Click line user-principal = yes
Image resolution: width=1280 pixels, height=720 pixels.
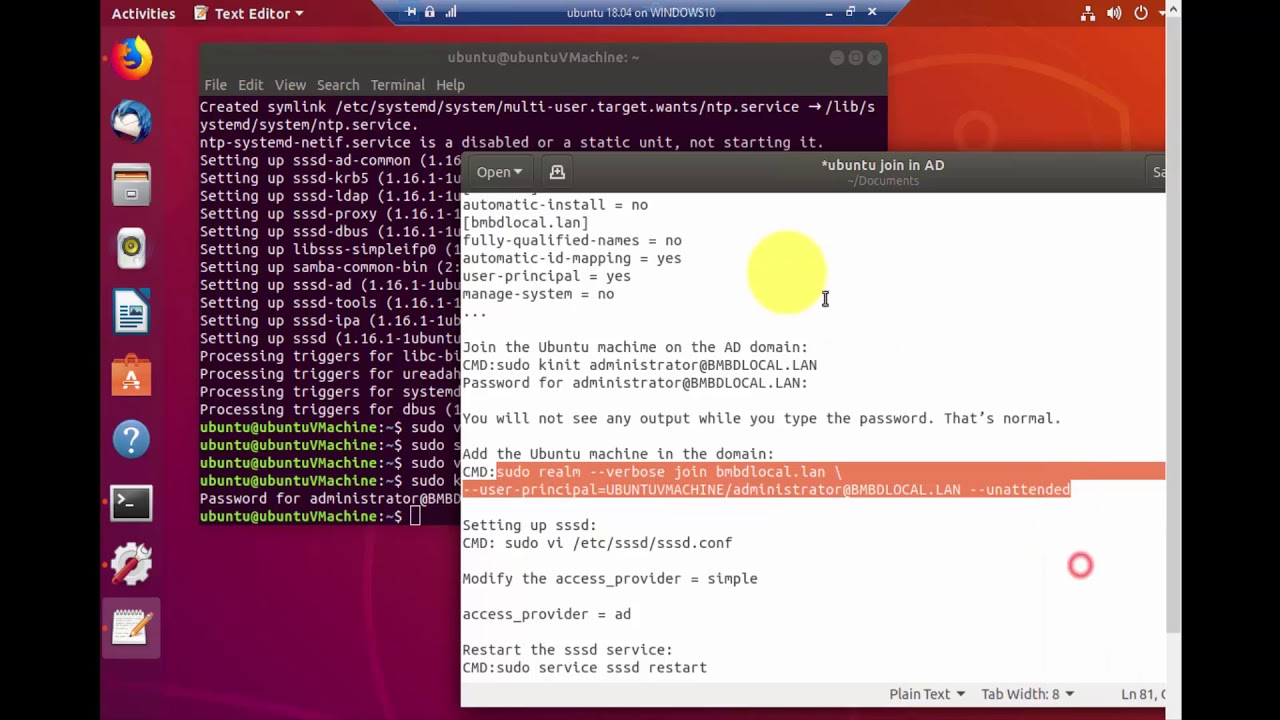pos(546,276)
